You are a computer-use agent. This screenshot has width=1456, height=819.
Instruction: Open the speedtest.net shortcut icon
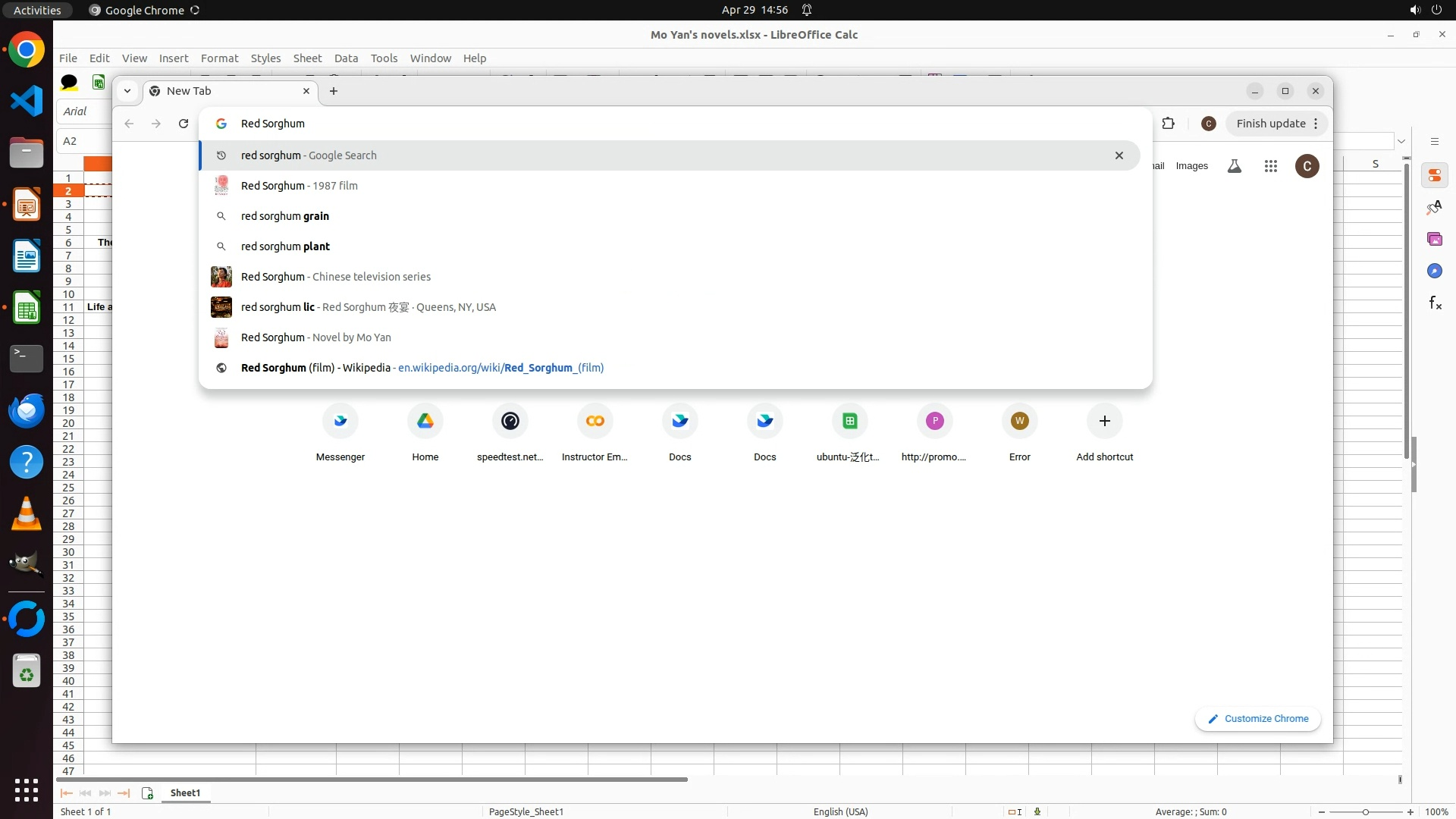click(x=510, y=421)
